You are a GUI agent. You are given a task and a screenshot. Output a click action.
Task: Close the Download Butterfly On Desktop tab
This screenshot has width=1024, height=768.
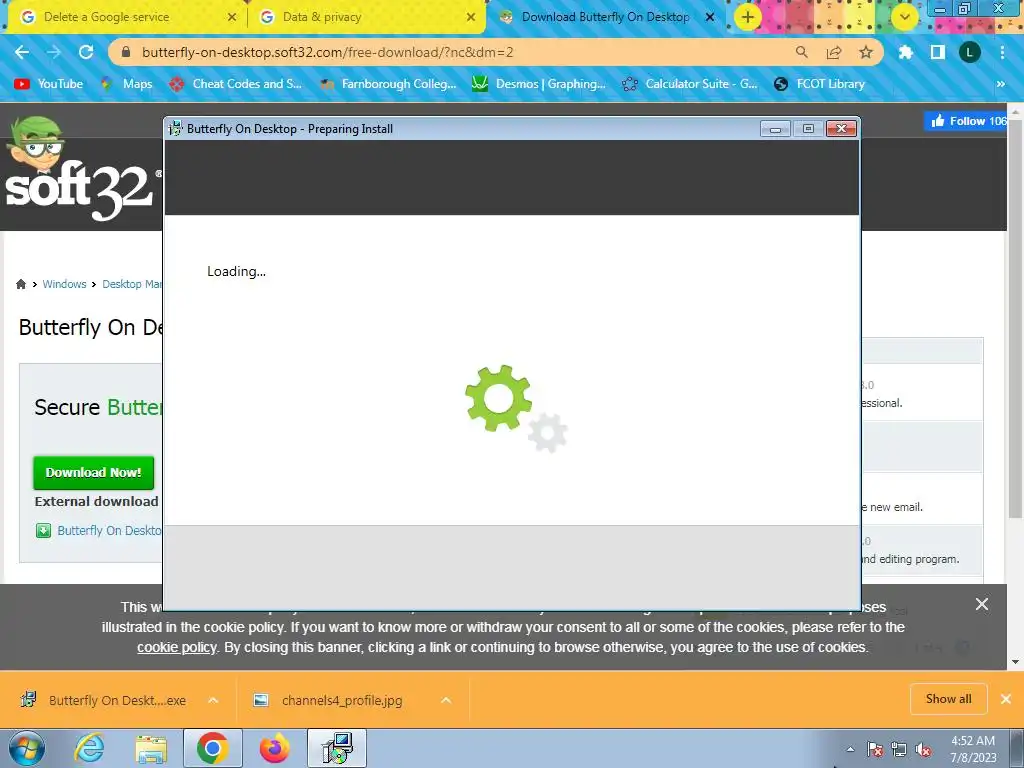click(x=710, y=17)
